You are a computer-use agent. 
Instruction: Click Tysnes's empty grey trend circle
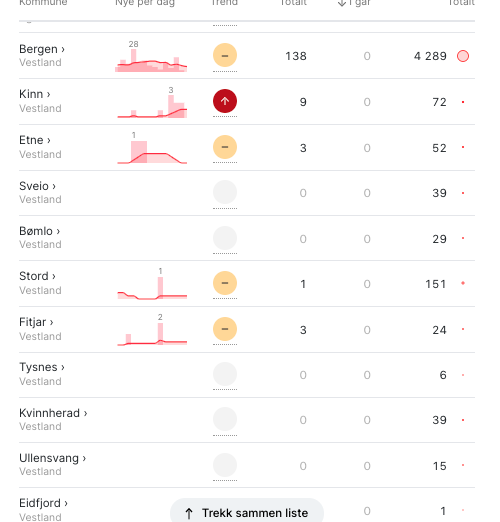tap(225, 374)
